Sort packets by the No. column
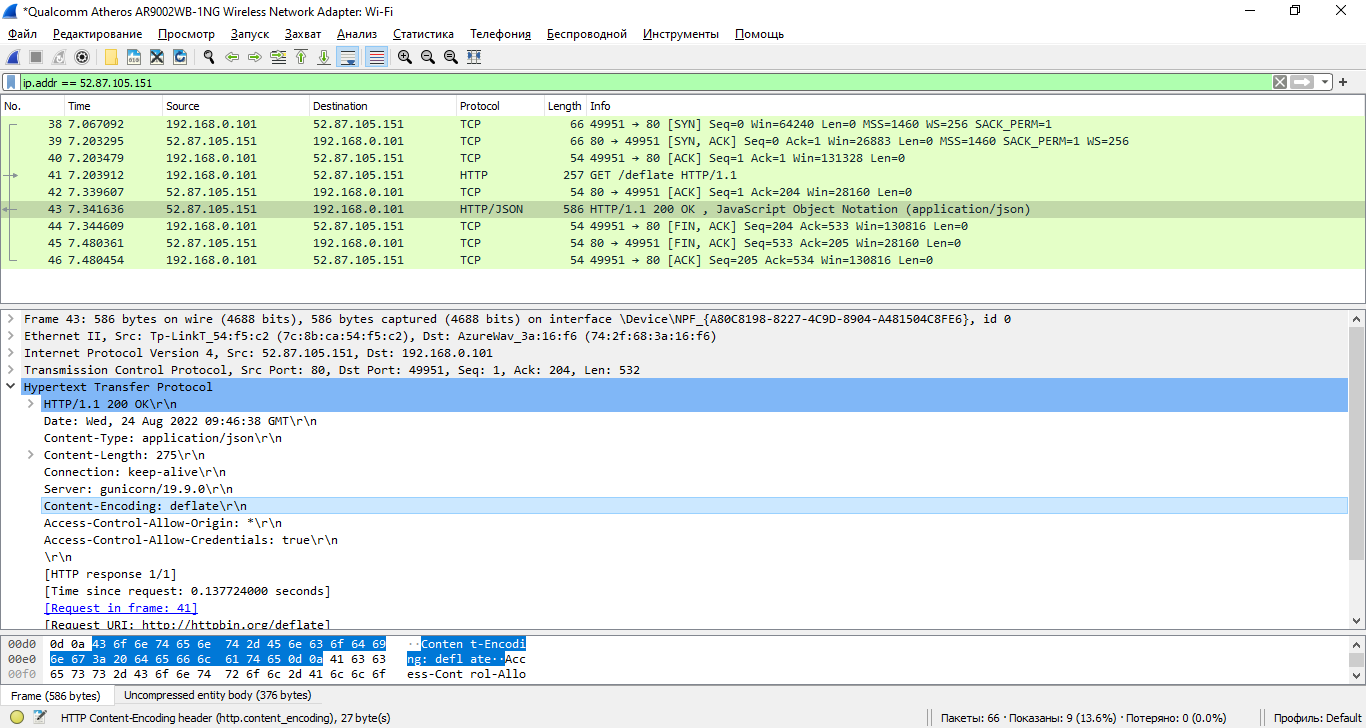The image size is (1366, 728). 33,106
